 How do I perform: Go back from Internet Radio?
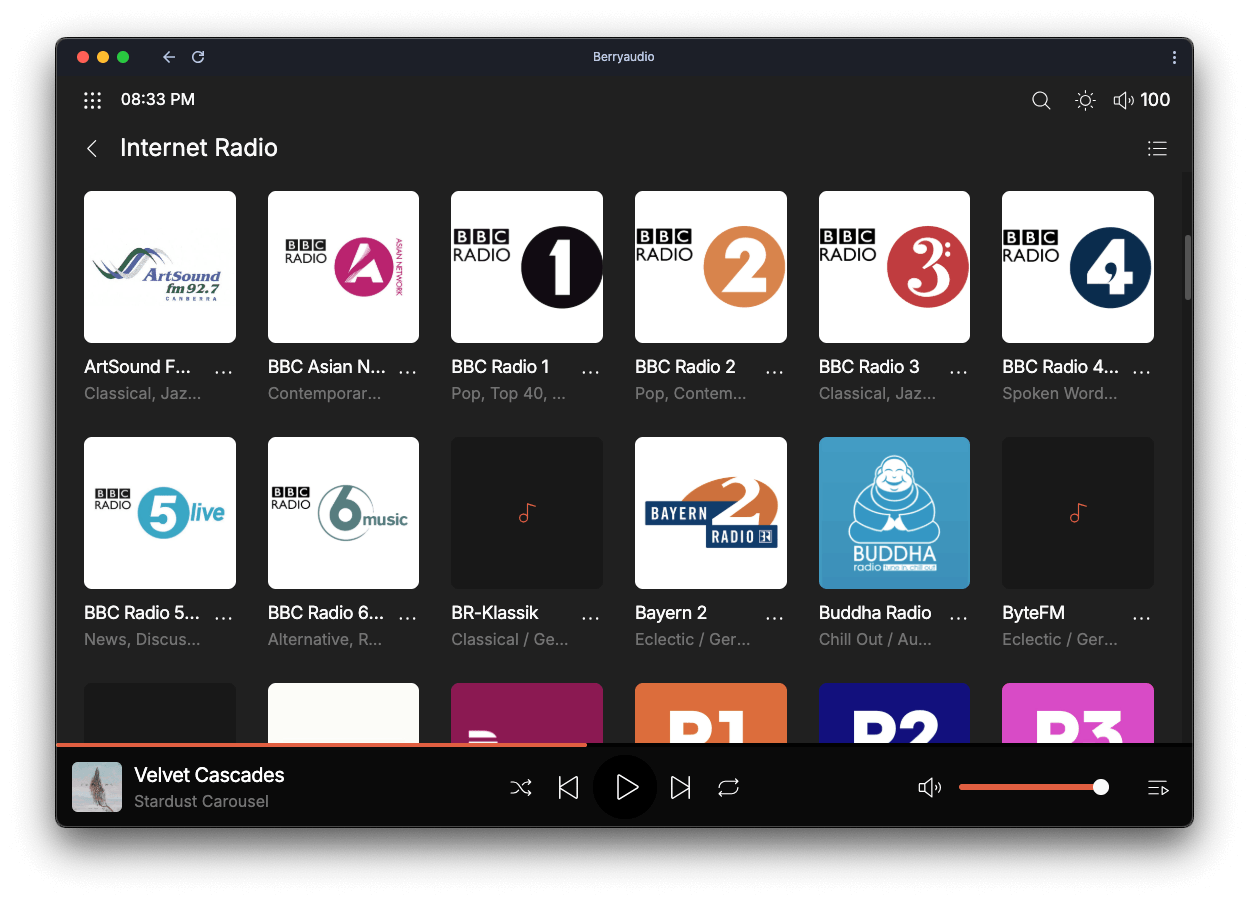tap(92, 148)
